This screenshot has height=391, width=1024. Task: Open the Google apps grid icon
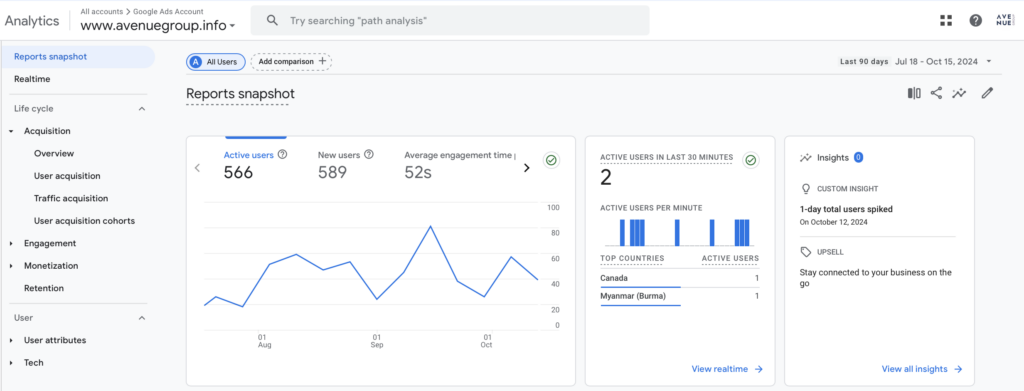(x=946, y=20)
